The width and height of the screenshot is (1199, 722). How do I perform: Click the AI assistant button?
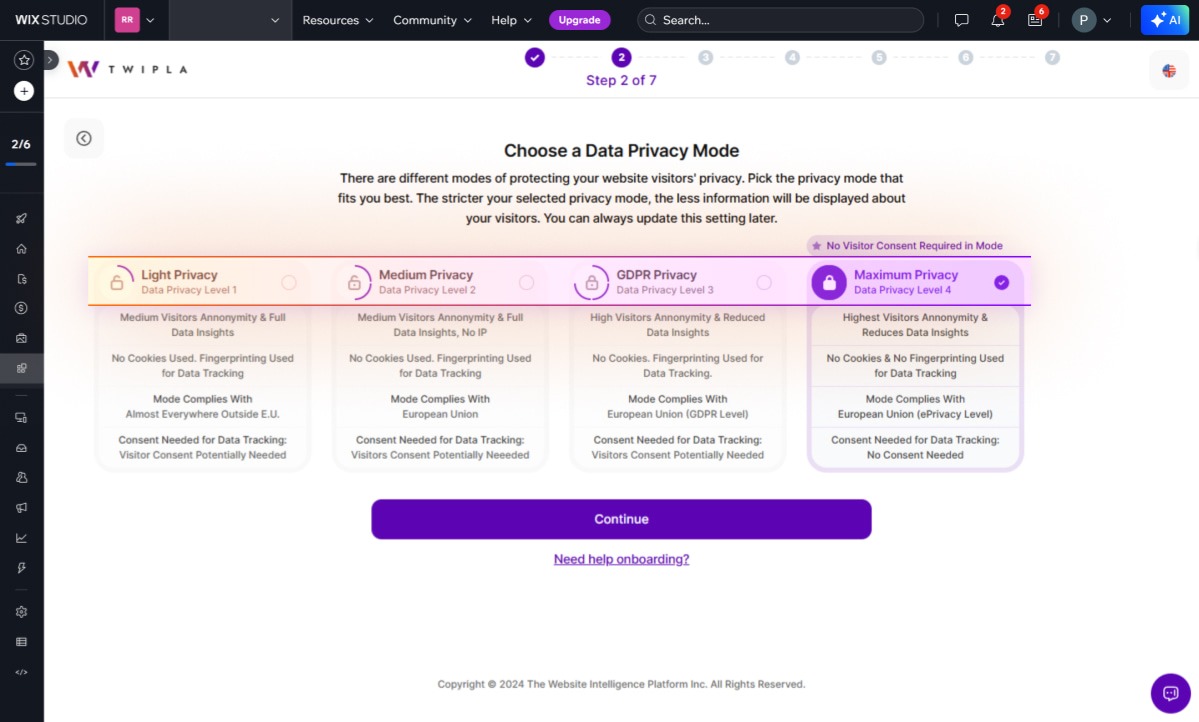[1165, 20]
